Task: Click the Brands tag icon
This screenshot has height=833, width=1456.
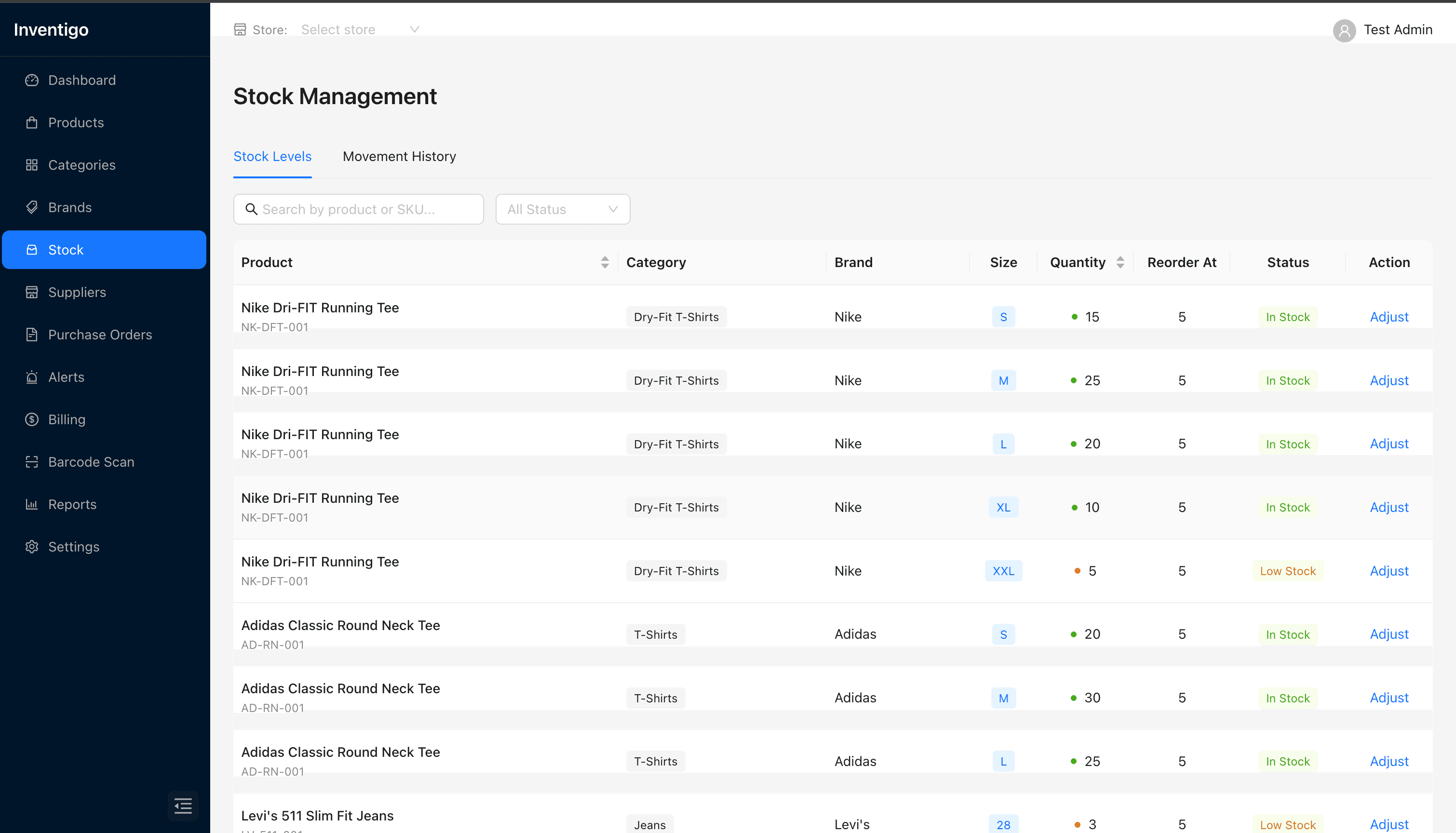Action: point(31,207)
